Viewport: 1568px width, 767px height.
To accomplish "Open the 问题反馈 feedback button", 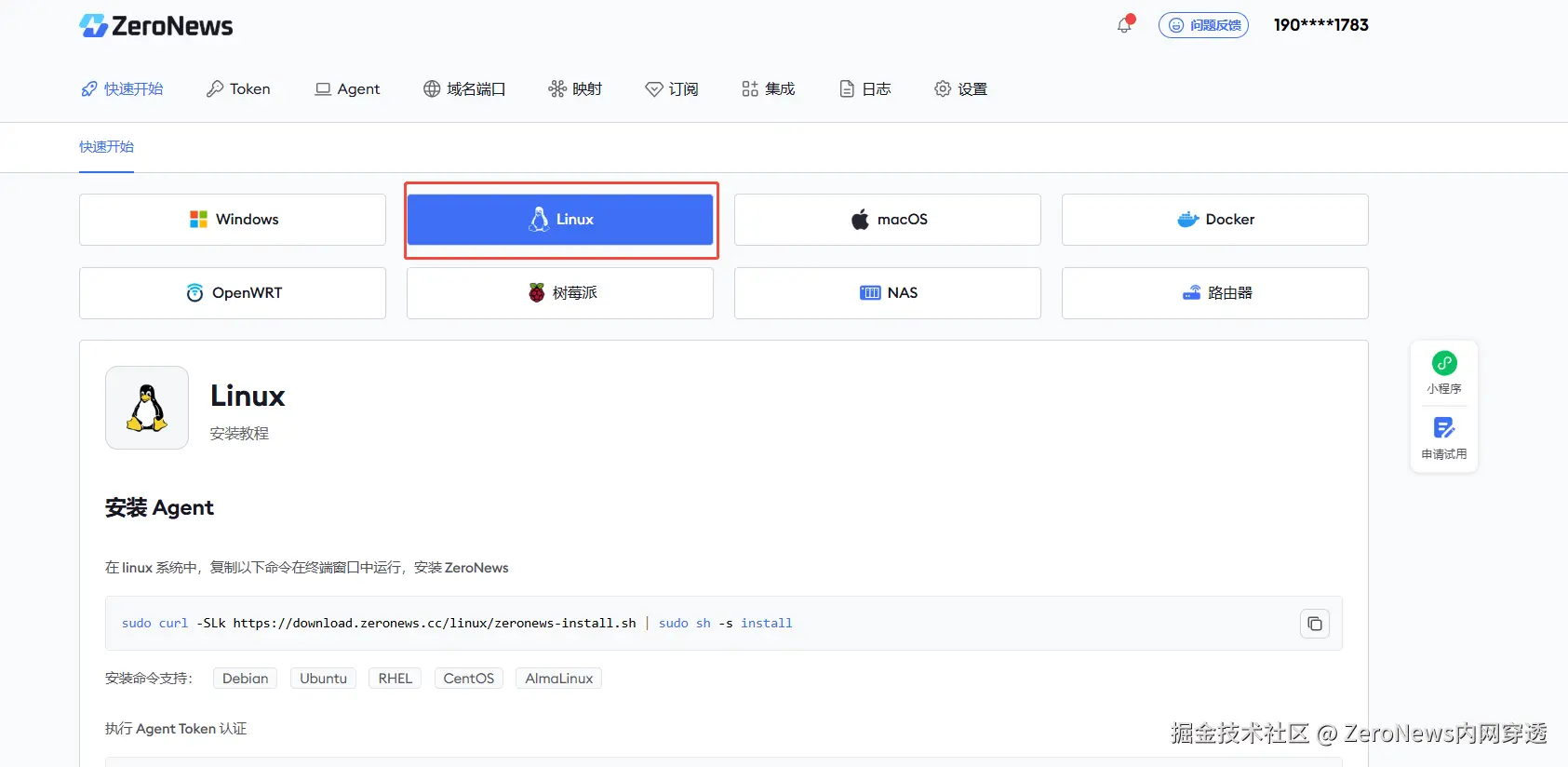I will [1203, 25].
